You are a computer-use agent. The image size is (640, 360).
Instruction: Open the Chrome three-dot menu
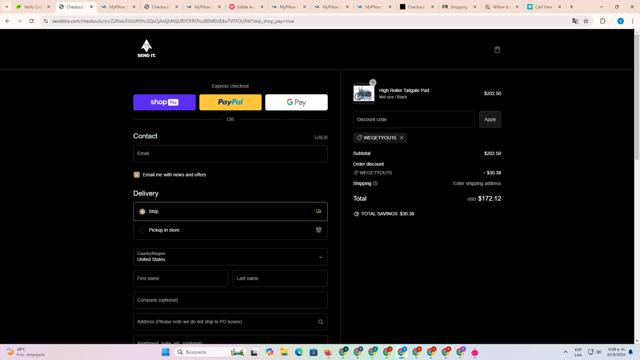pos(632,21)
